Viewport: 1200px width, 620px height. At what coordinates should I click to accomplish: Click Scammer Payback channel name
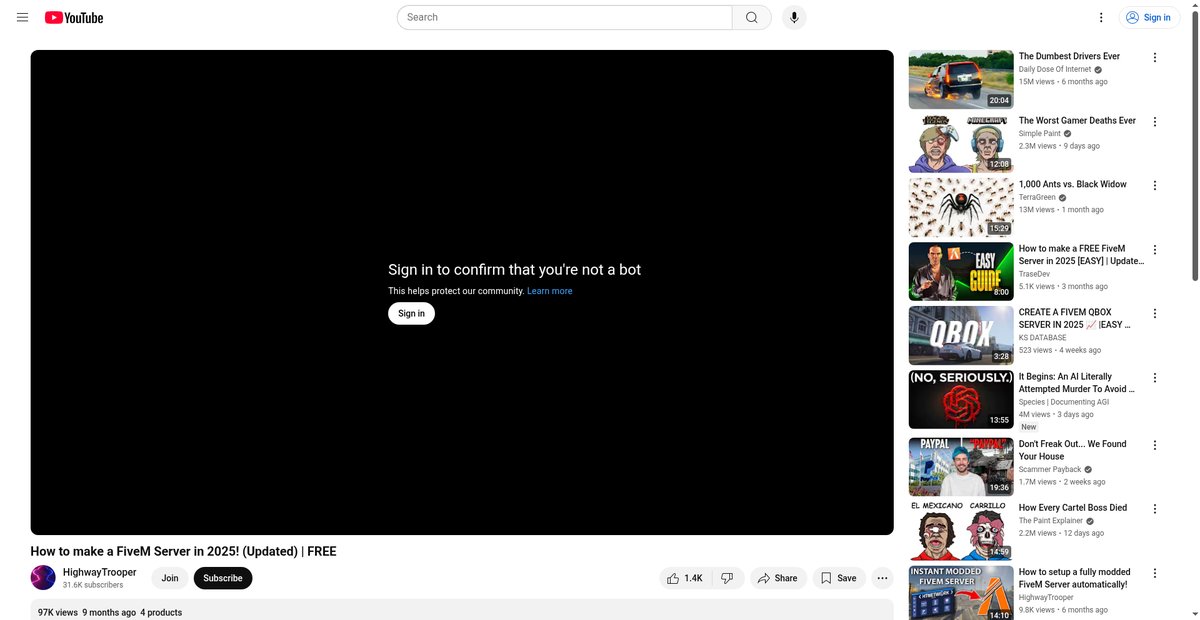(1050, 469)
